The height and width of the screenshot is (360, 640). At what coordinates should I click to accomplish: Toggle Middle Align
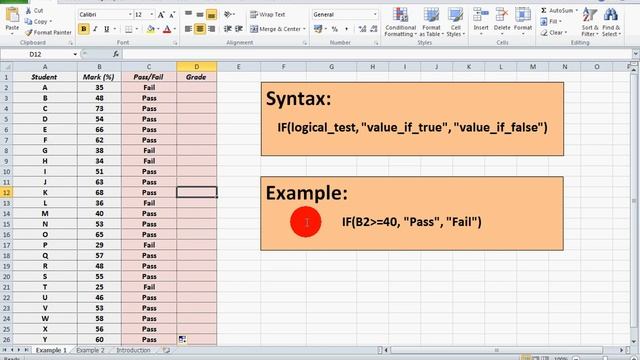200,15
